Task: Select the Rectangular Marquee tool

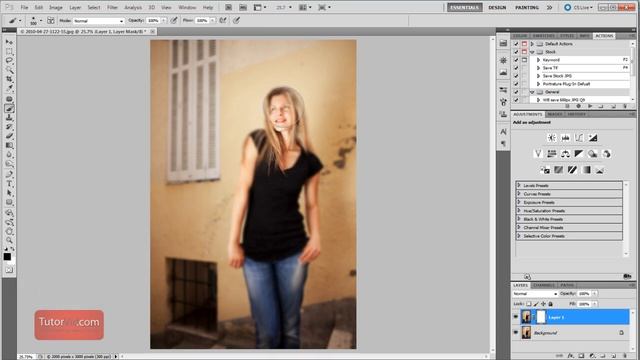Action: pyautogui.click(x=9, y=51)
